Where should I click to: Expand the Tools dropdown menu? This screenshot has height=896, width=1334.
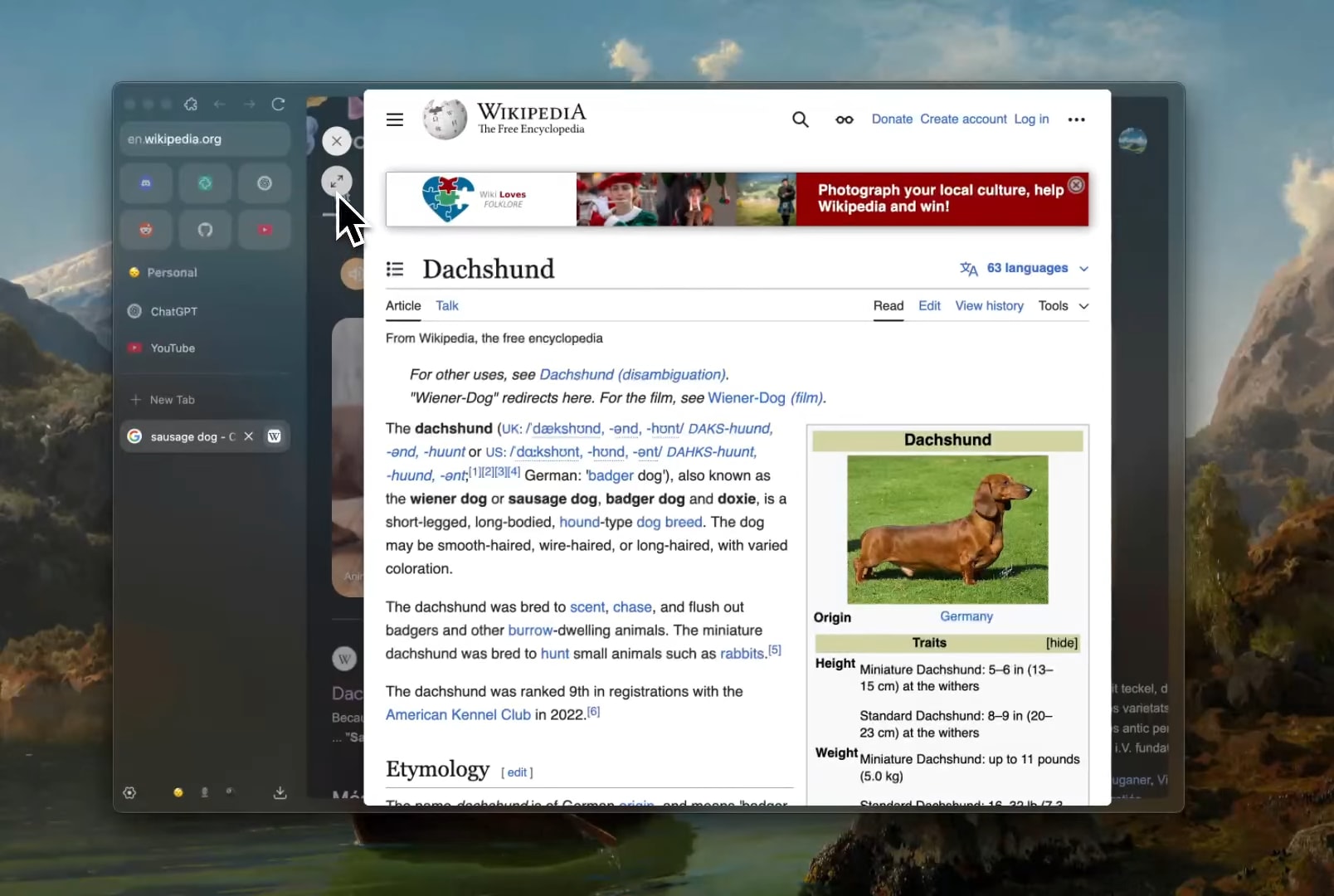[x=1064, y=306]
